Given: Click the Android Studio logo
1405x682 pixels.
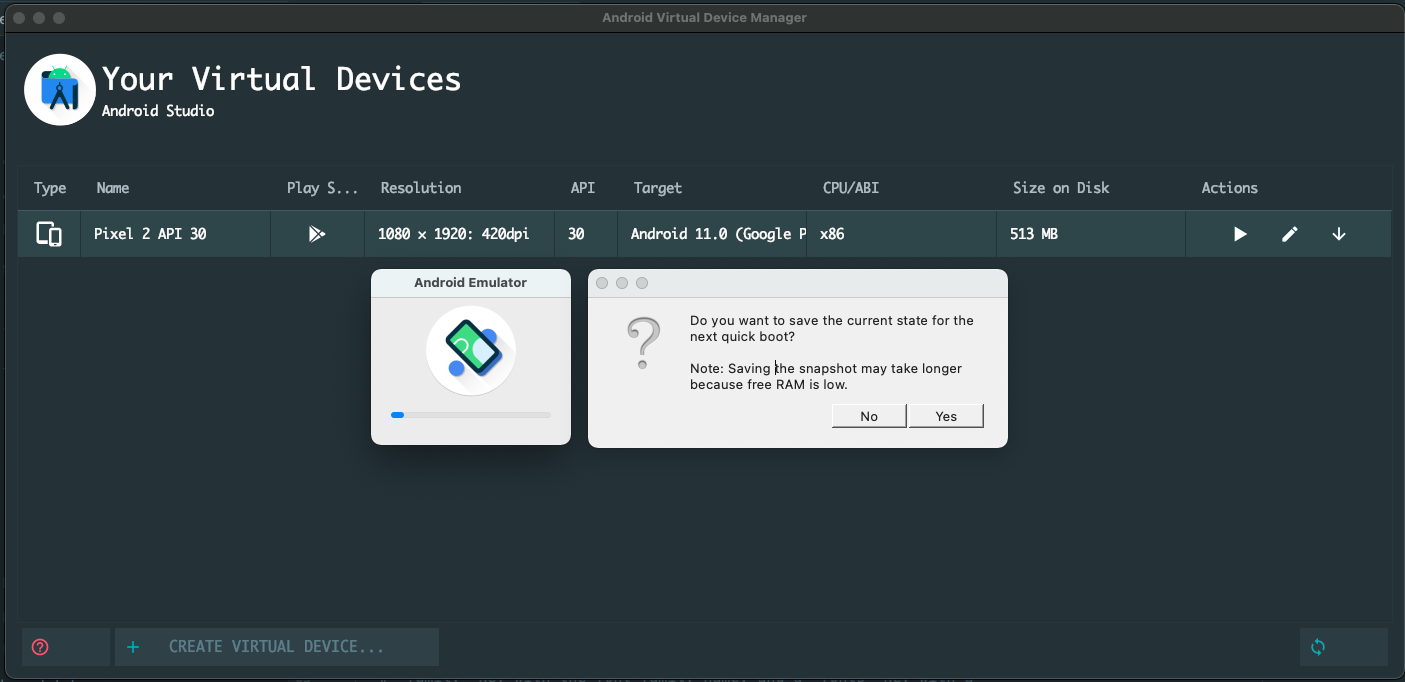Looking at the screenshot, I should (60, 90).
